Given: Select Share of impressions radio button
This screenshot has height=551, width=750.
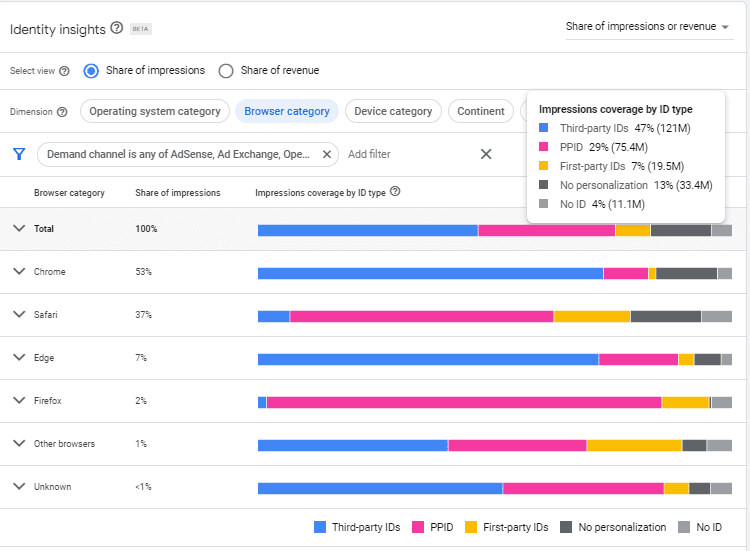Looking at the screenshot, I should point(91,71).
